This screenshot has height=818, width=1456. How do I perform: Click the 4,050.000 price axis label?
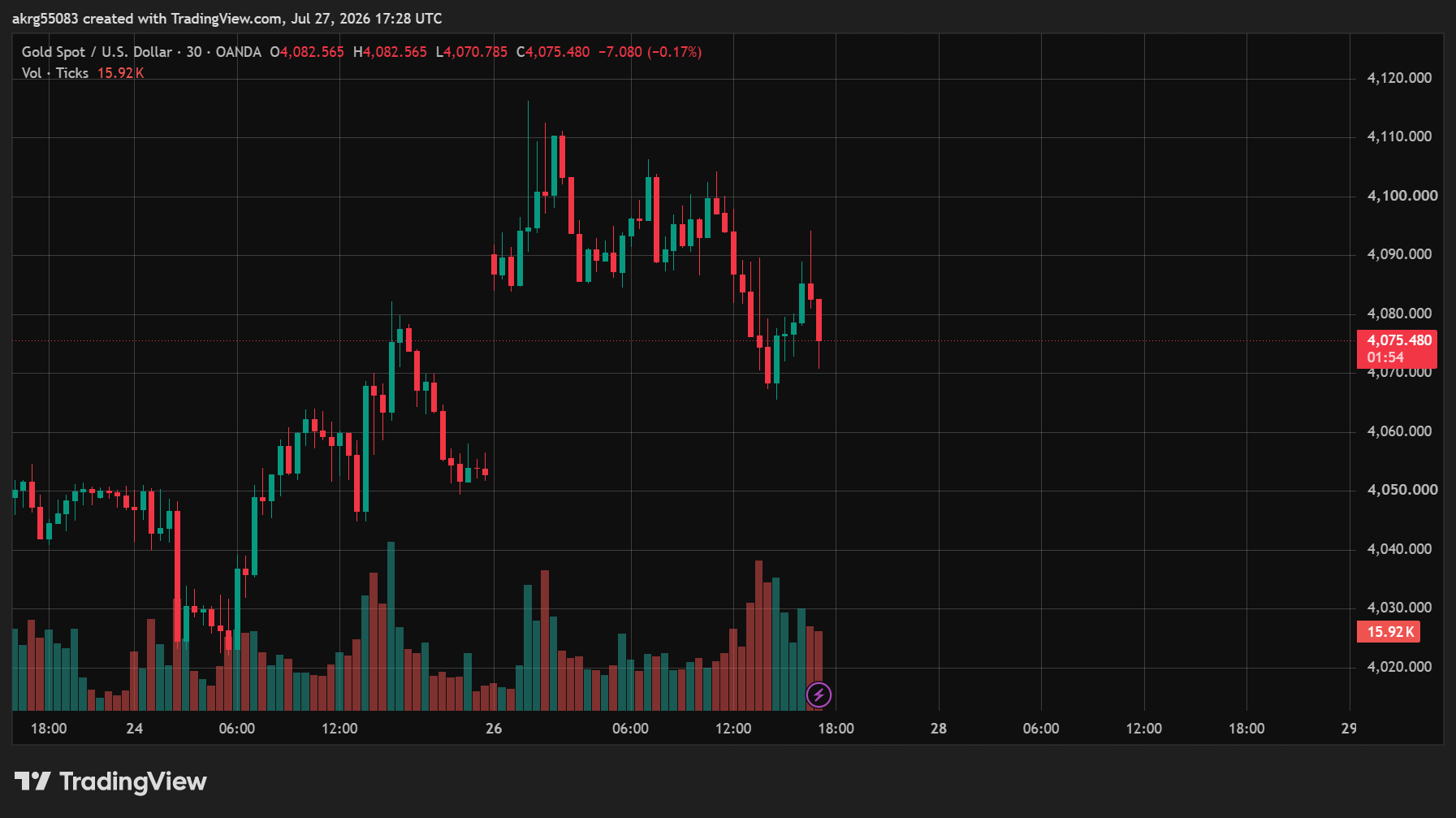pyautogui.click(x=1402, y=490)
